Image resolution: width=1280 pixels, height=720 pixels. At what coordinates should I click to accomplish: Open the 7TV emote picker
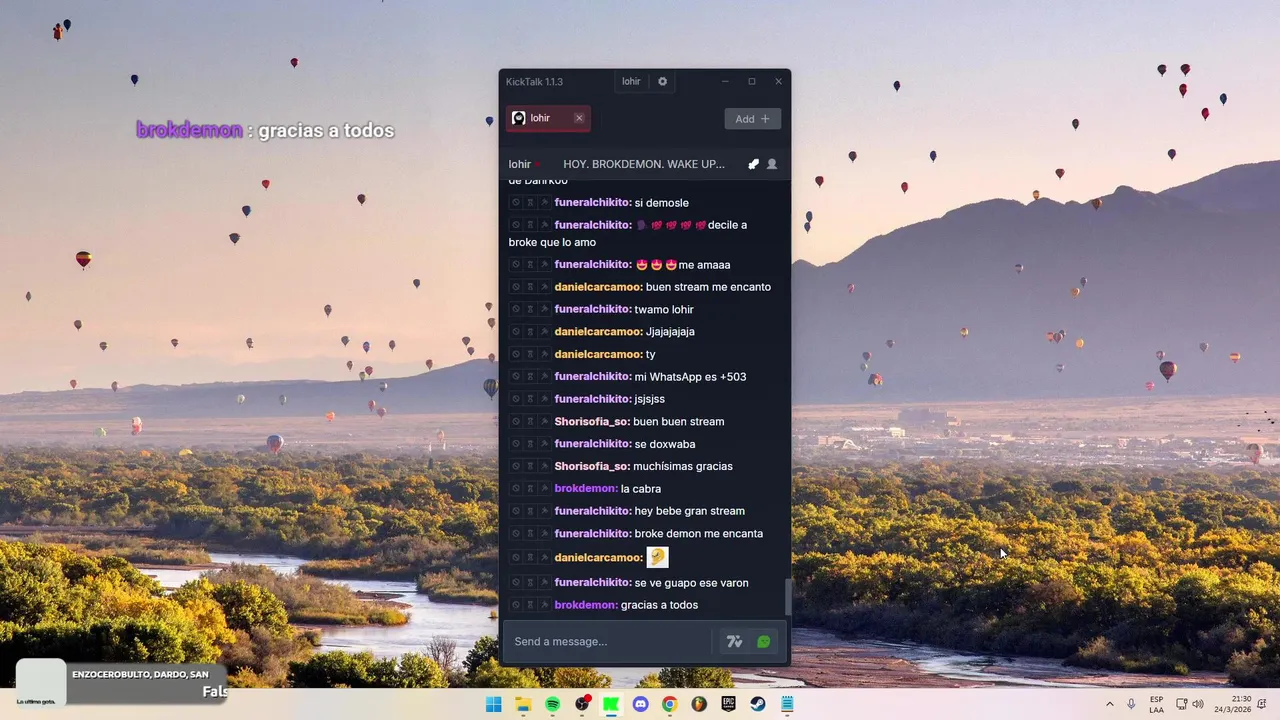pos(734,642)
